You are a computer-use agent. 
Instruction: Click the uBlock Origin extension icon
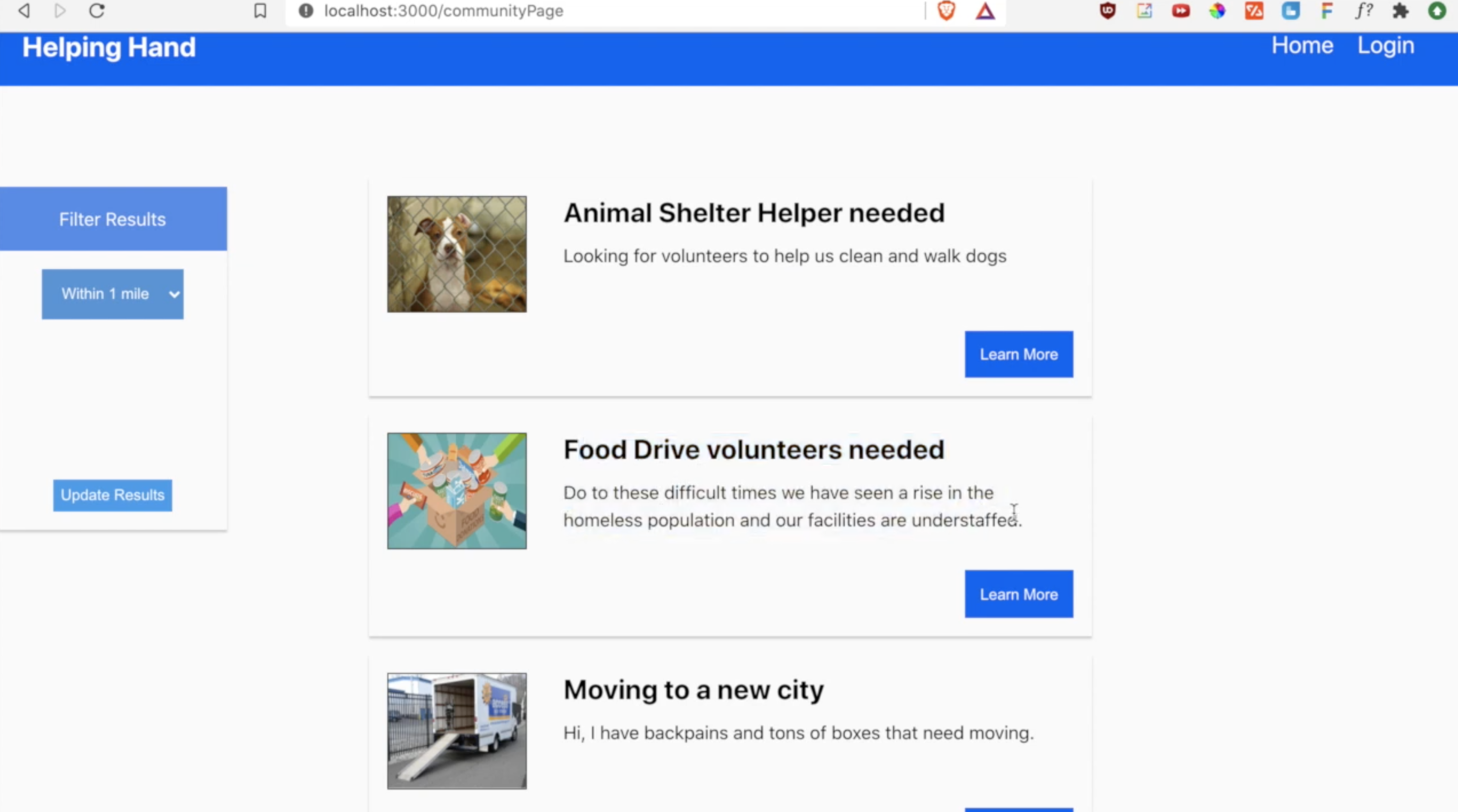[1108, 11]
